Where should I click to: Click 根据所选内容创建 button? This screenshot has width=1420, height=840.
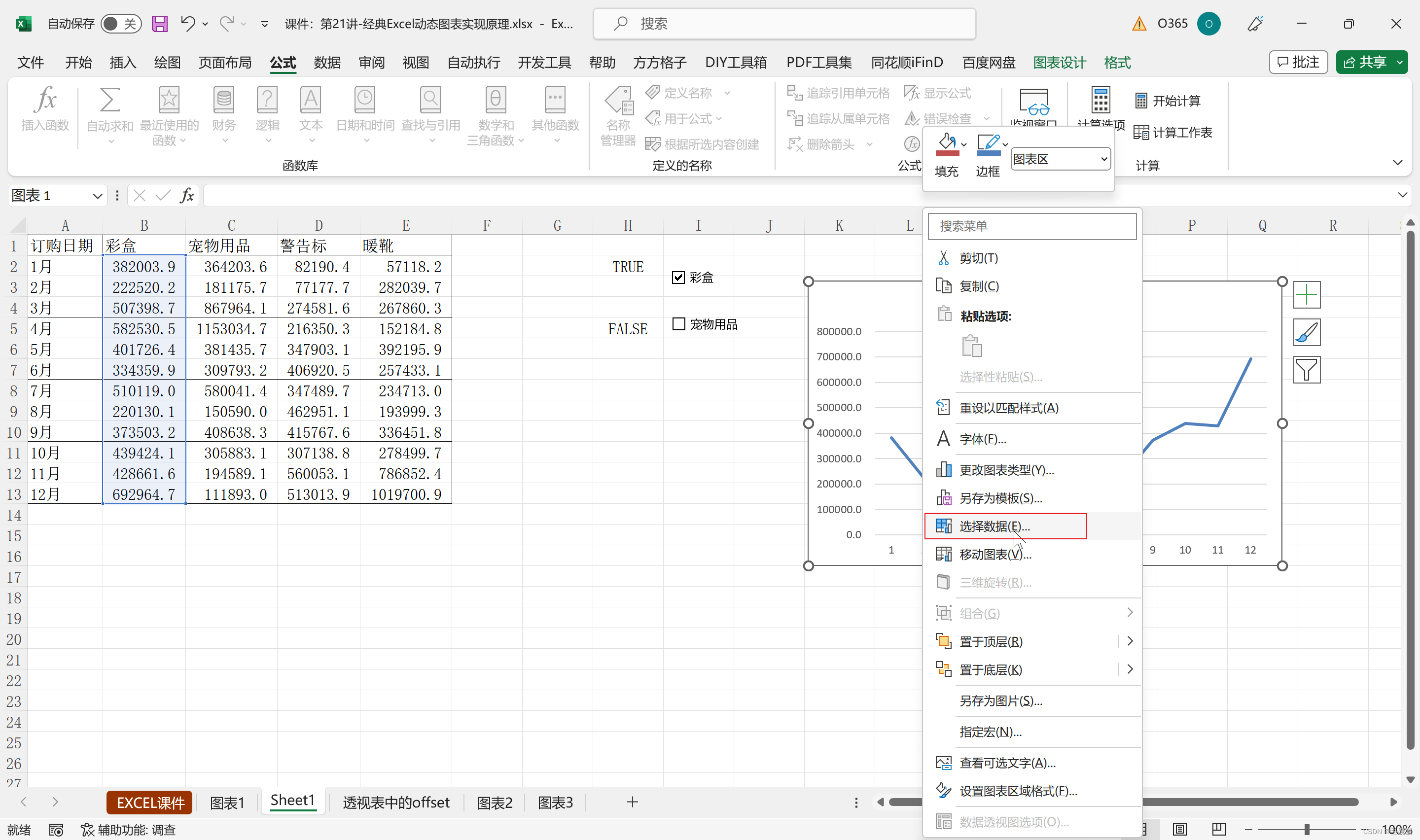(x=702, y=144)
